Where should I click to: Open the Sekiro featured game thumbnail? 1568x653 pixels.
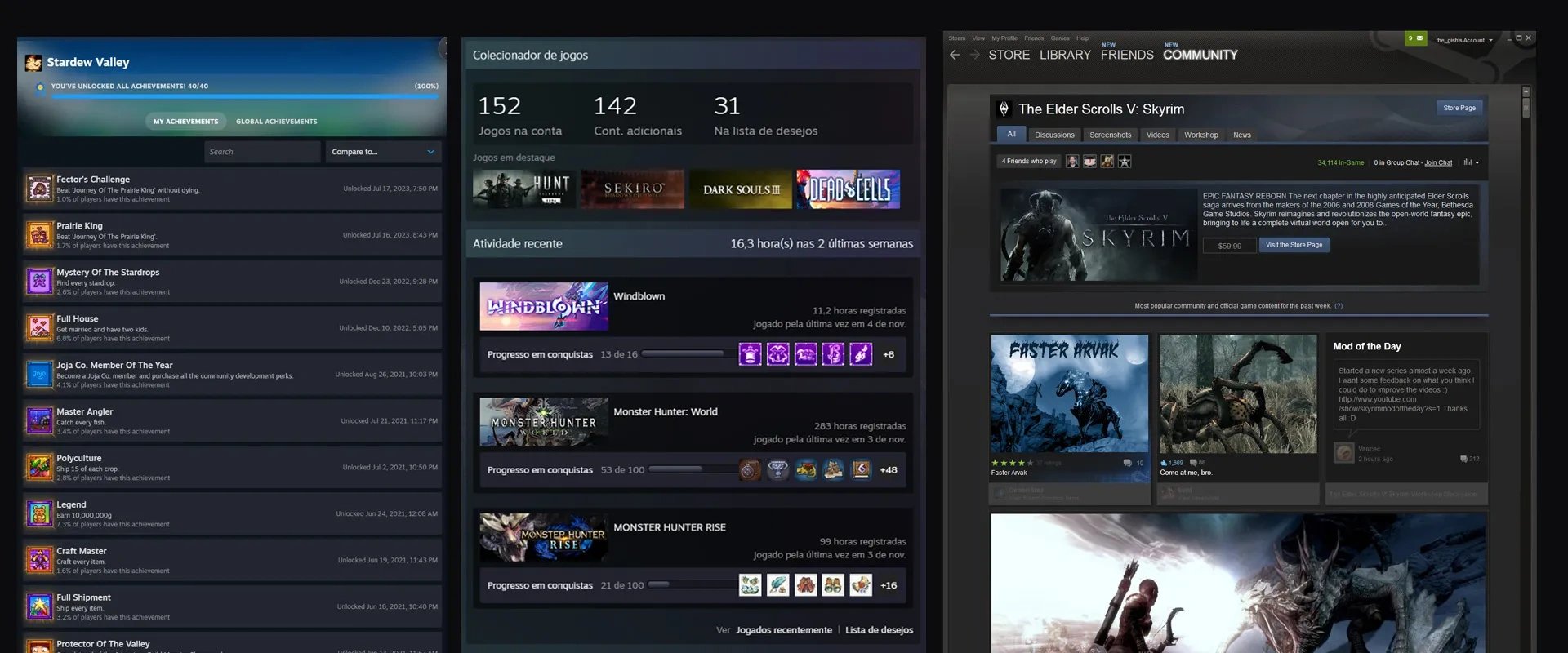click(632, 189)
